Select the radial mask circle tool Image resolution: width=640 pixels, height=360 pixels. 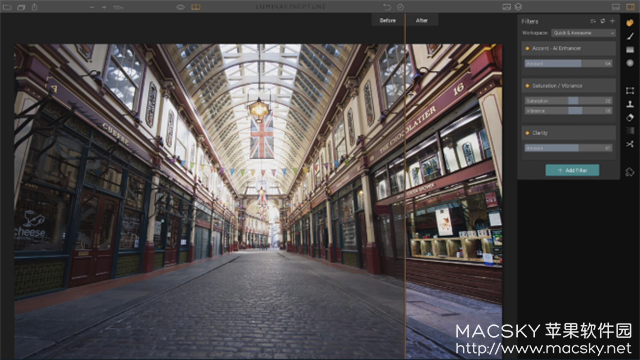630,63
